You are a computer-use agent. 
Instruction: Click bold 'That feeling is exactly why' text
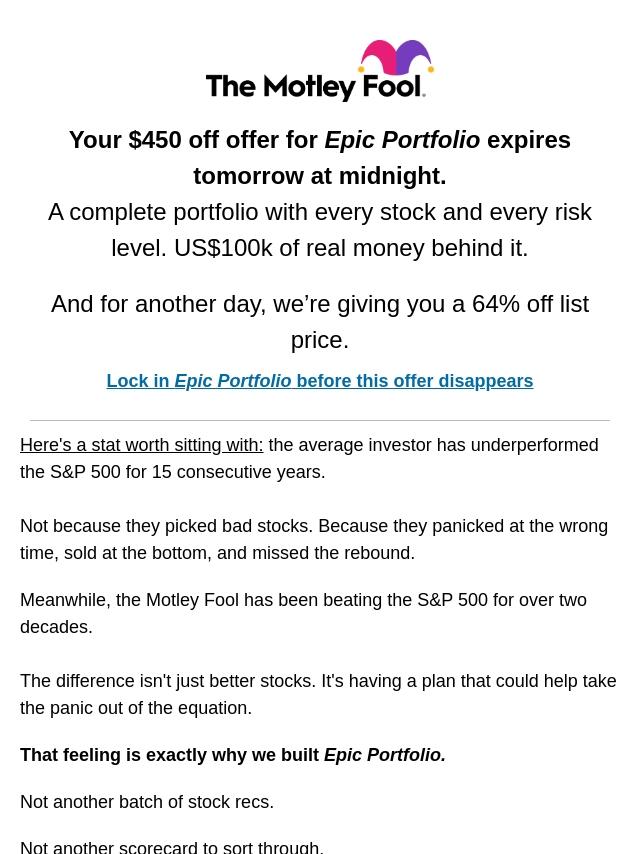pos(170,755)
